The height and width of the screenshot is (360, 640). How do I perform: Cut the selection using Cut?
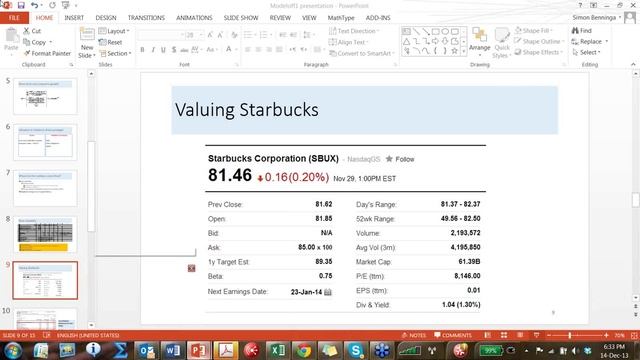(x=32, y=31)
